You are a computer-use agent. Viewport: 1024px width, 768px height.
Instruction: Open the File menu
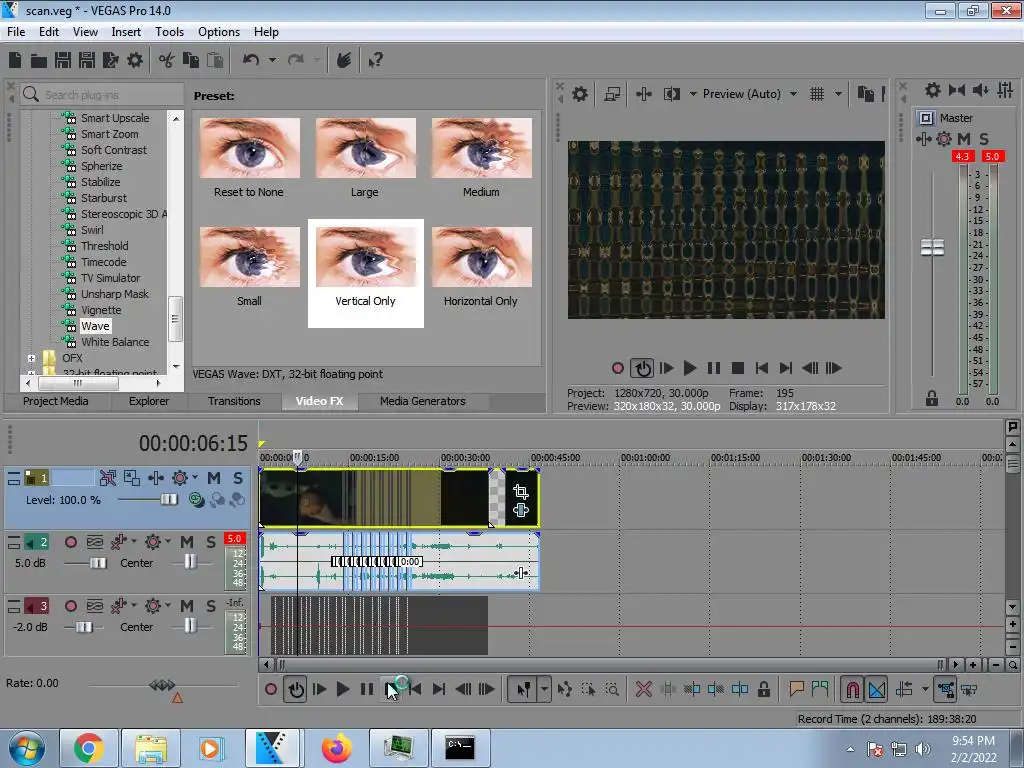[x=16, y=31]
